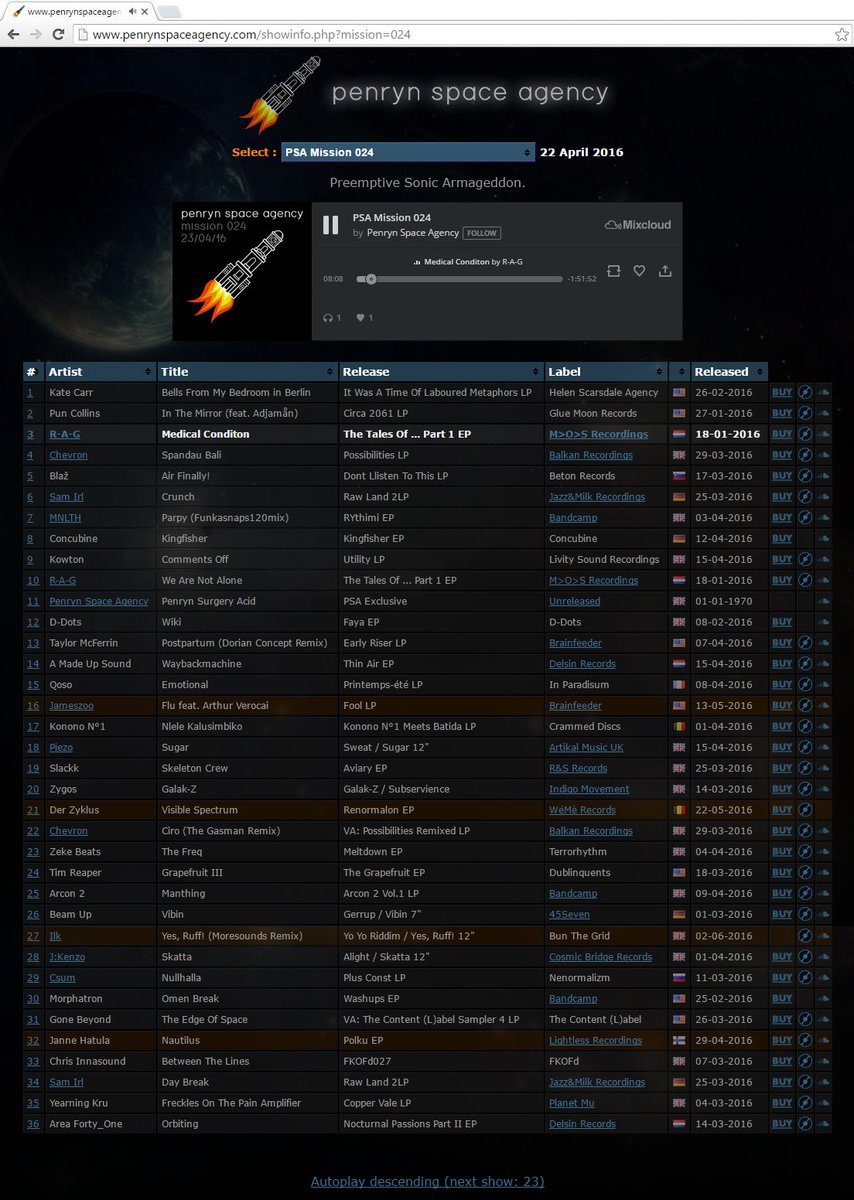
Task: Click the headphones listen count icon
Action: click(327, 318)
